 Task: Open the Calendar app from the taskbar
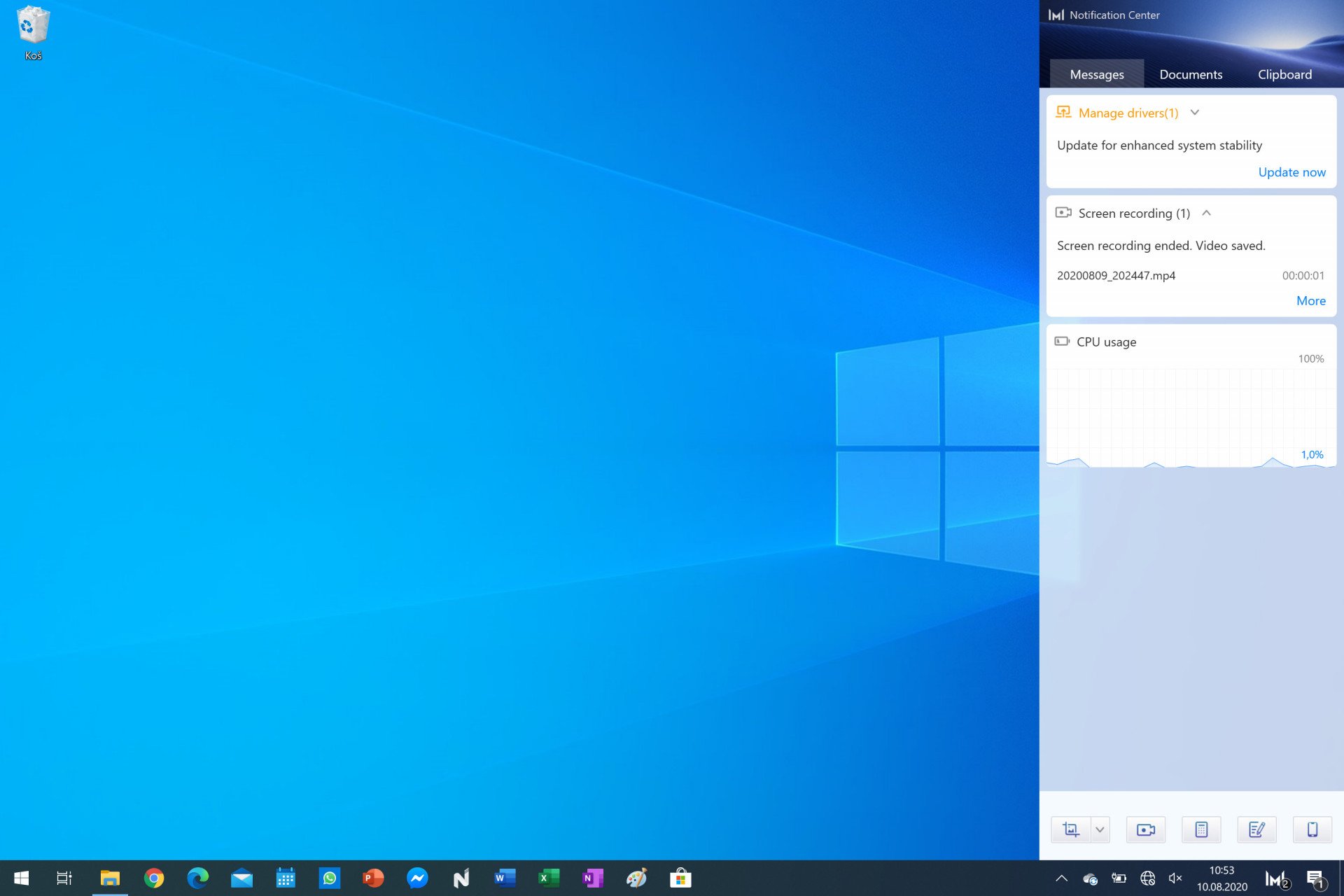[286, 878]
